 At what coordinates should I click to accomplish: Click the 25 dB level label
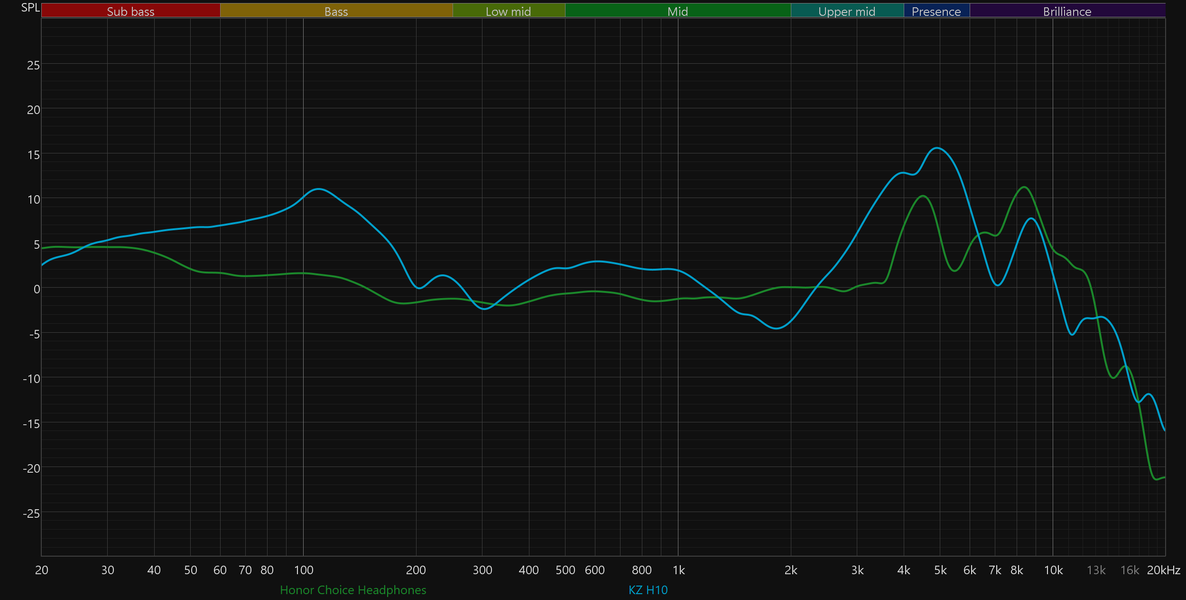[33, 64]
